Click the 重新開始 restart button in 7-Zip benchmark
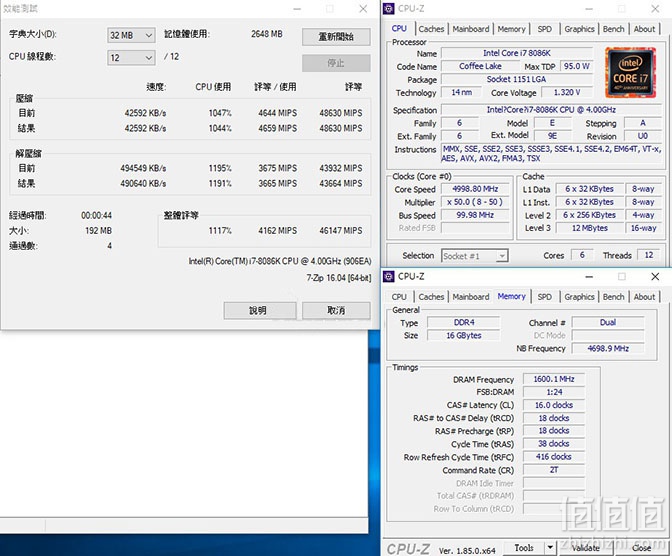This screenshot has width=672, height=556. click(336, 37)
